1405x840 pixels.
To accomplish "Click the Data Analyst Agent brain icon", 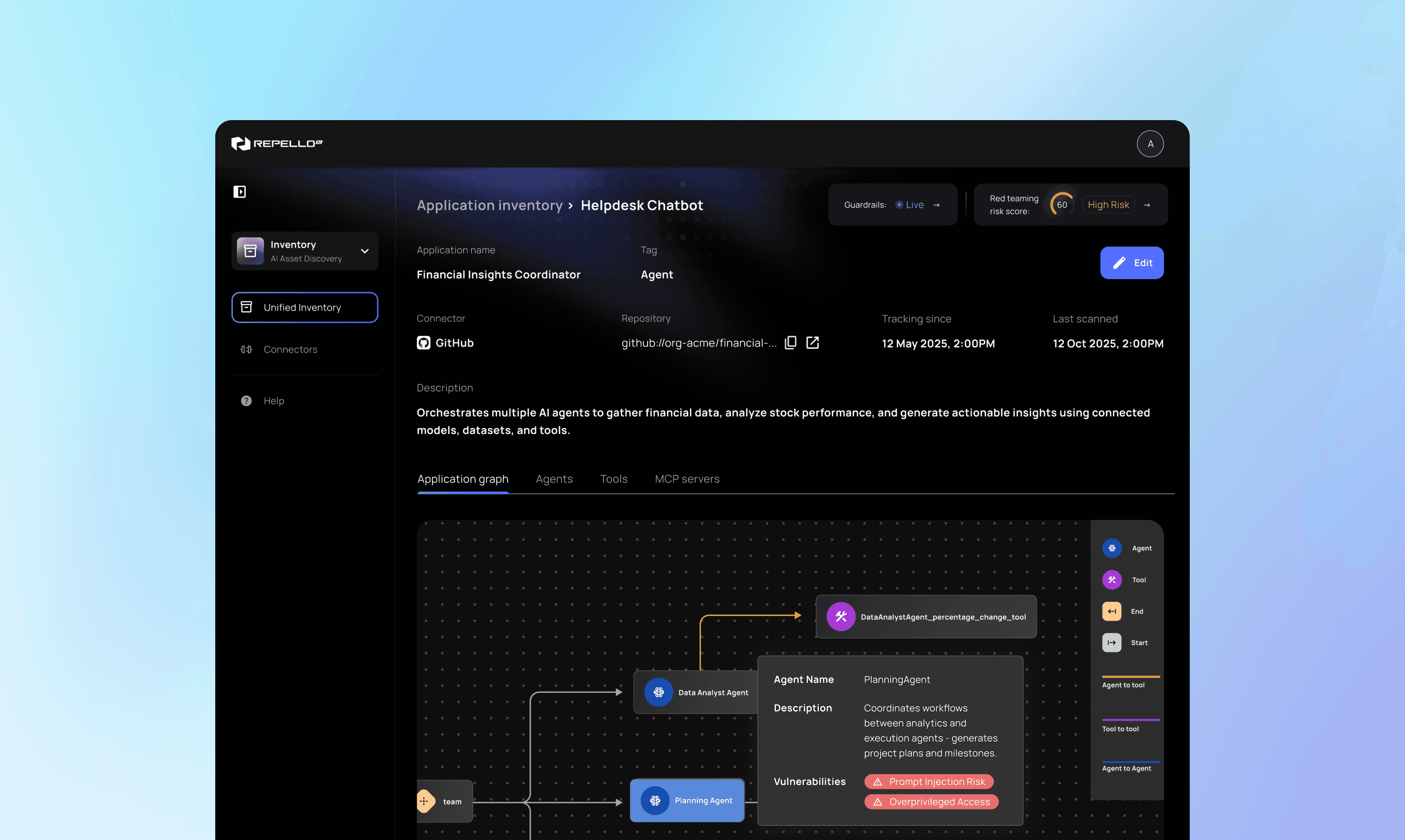I will (x=658, y=692).
